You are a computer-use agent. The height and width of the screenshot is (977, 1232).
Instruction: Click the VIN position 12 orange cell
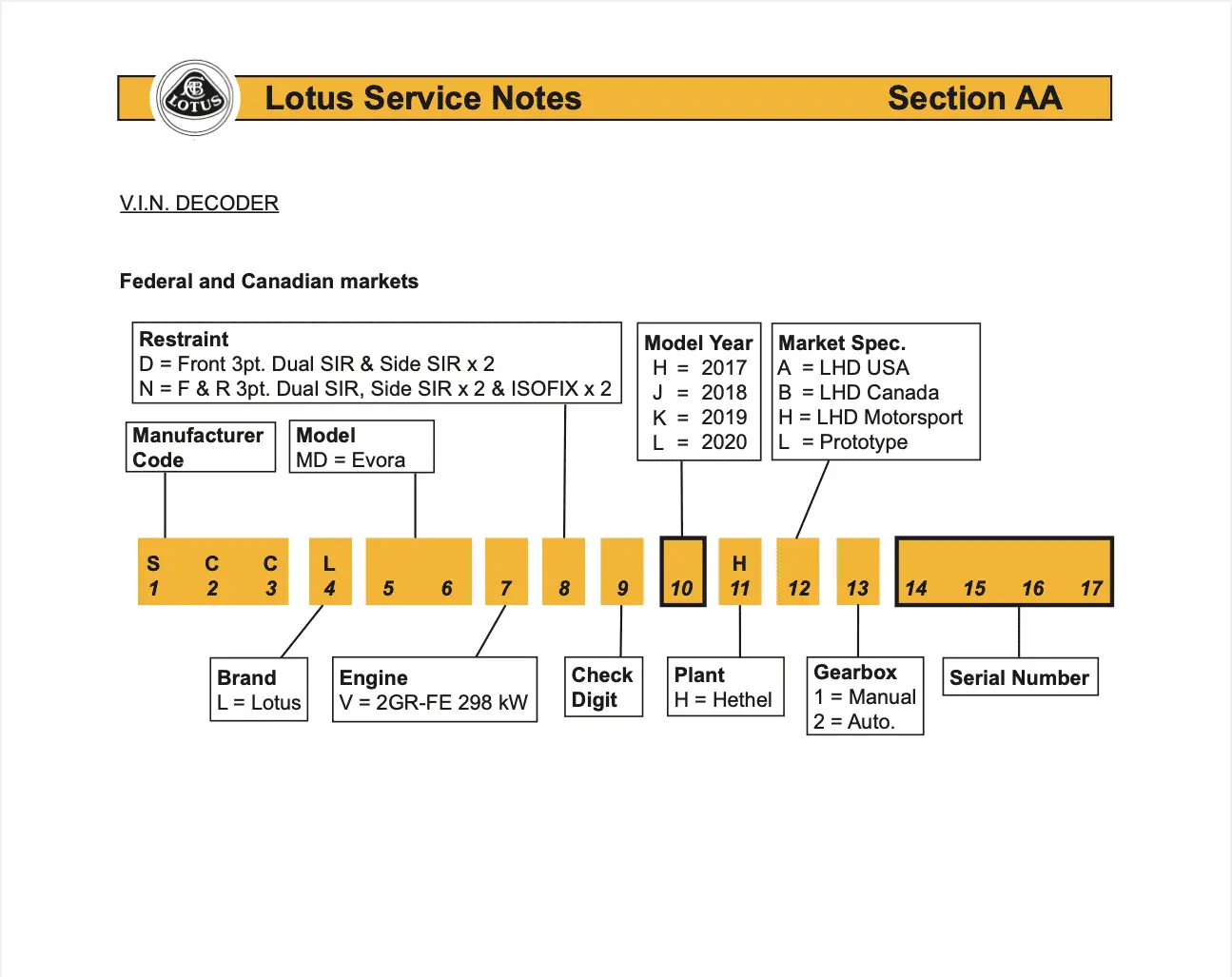click(798, 573)
